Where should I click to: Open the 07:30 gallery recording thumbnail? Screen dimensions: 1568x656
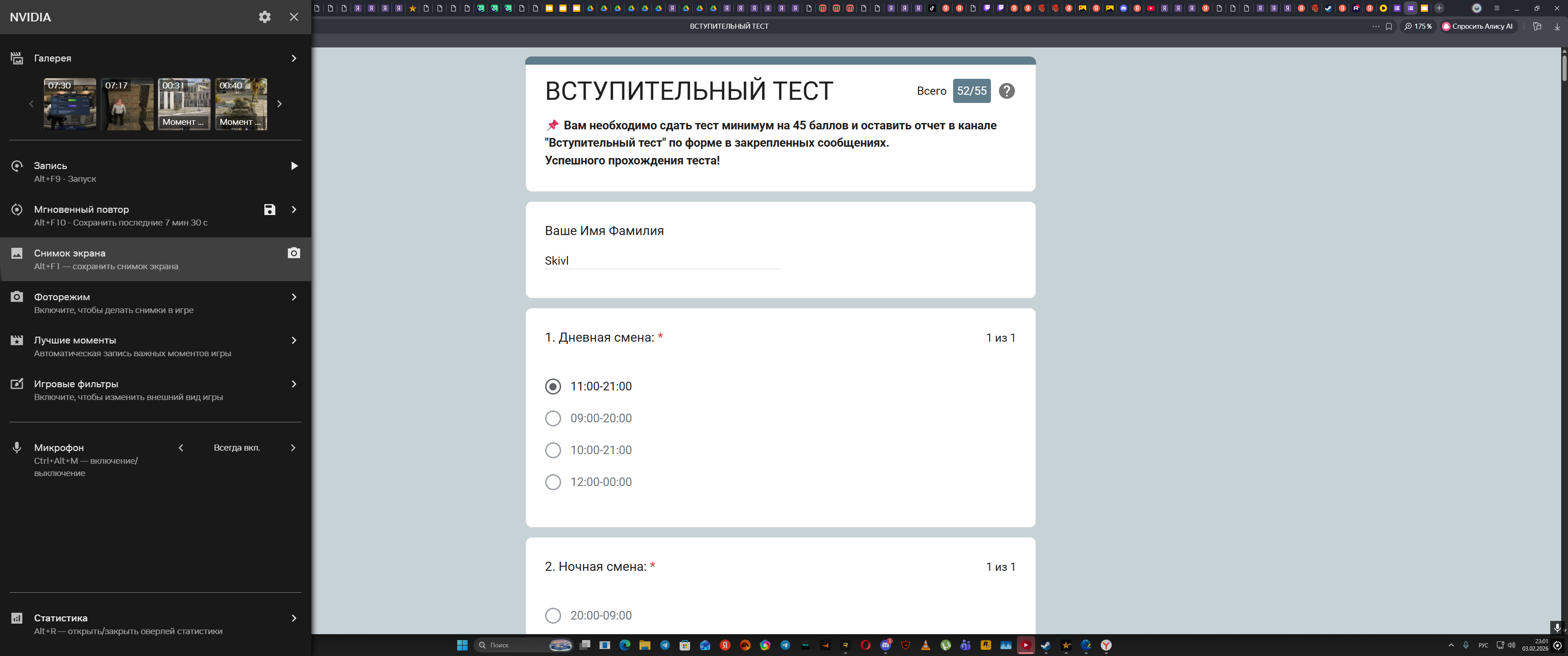pos(70,104)
